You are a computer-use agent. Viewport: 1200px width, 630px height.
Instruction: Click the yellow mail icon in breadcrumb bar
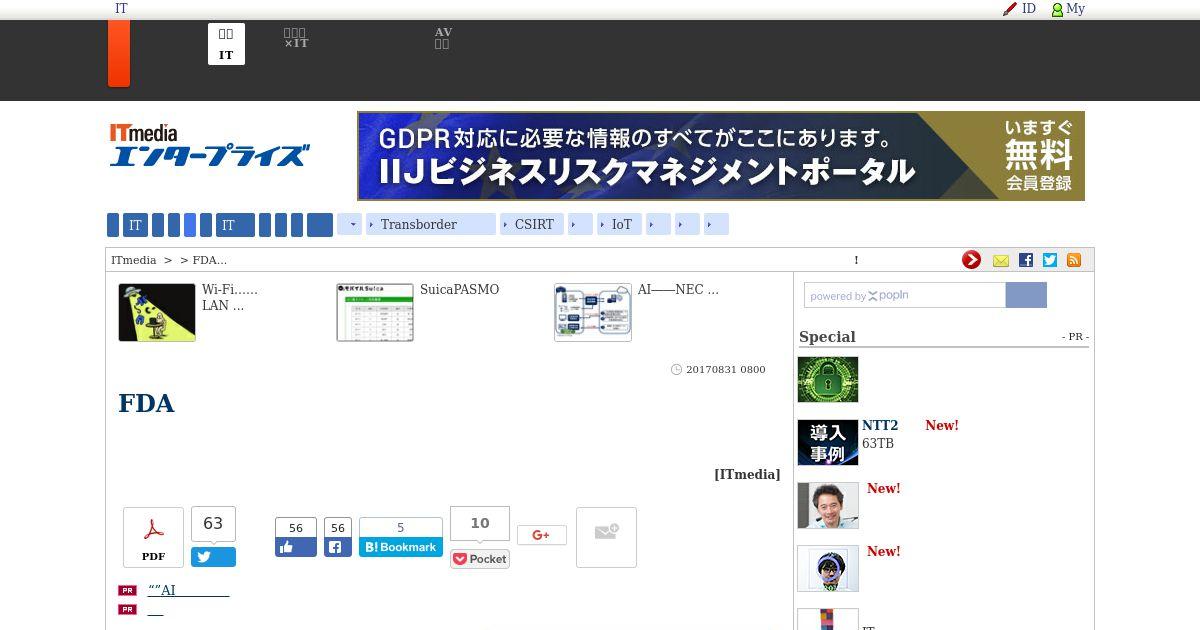1001,260
